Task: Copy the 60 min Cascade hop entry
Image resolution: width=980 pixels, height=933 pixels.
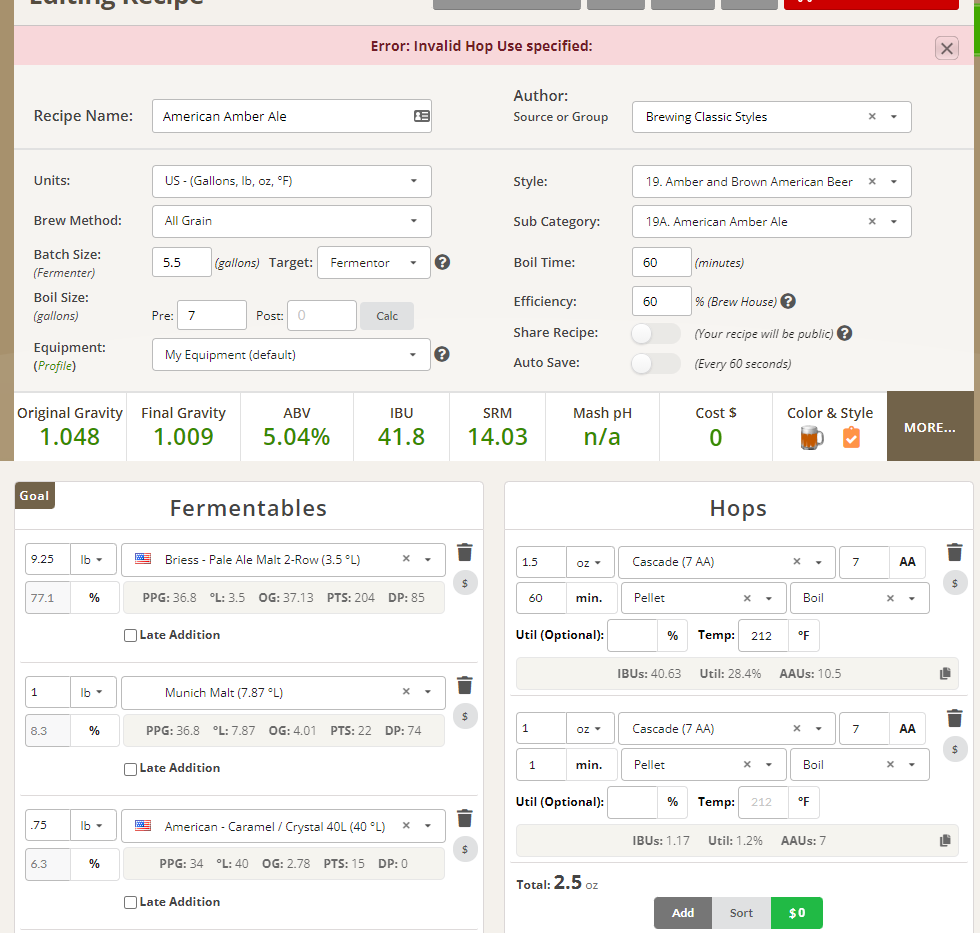Action: point(945,674)
